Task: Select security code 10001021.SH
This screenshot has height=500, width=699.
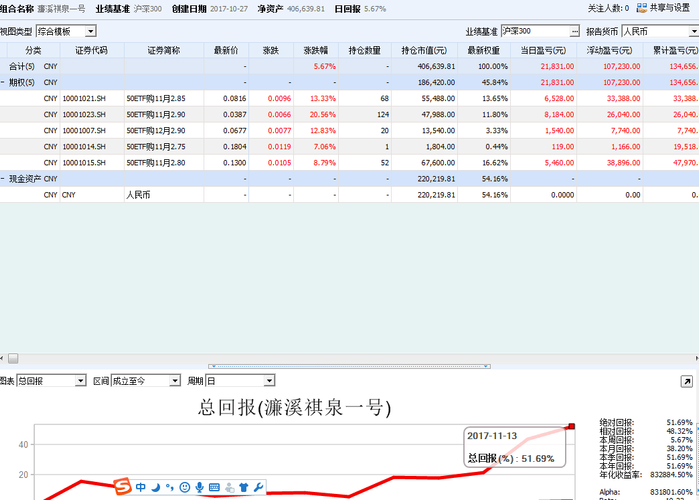Action: [x=84, y=98]
